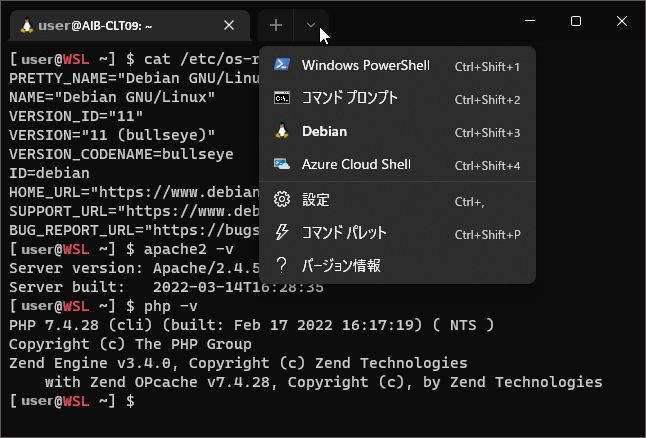This screenshot has width=646, height=438.
Task: Click the cat /etc/os-release command line
Action: pos(134,59)
